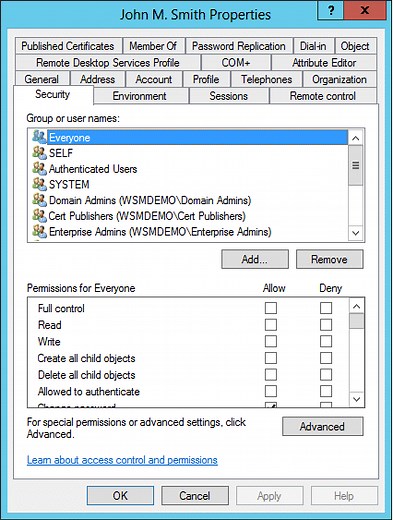Click the group icon beside Domain Admins
This screenshot has width=393, height=520.
(x=39, y=200)
